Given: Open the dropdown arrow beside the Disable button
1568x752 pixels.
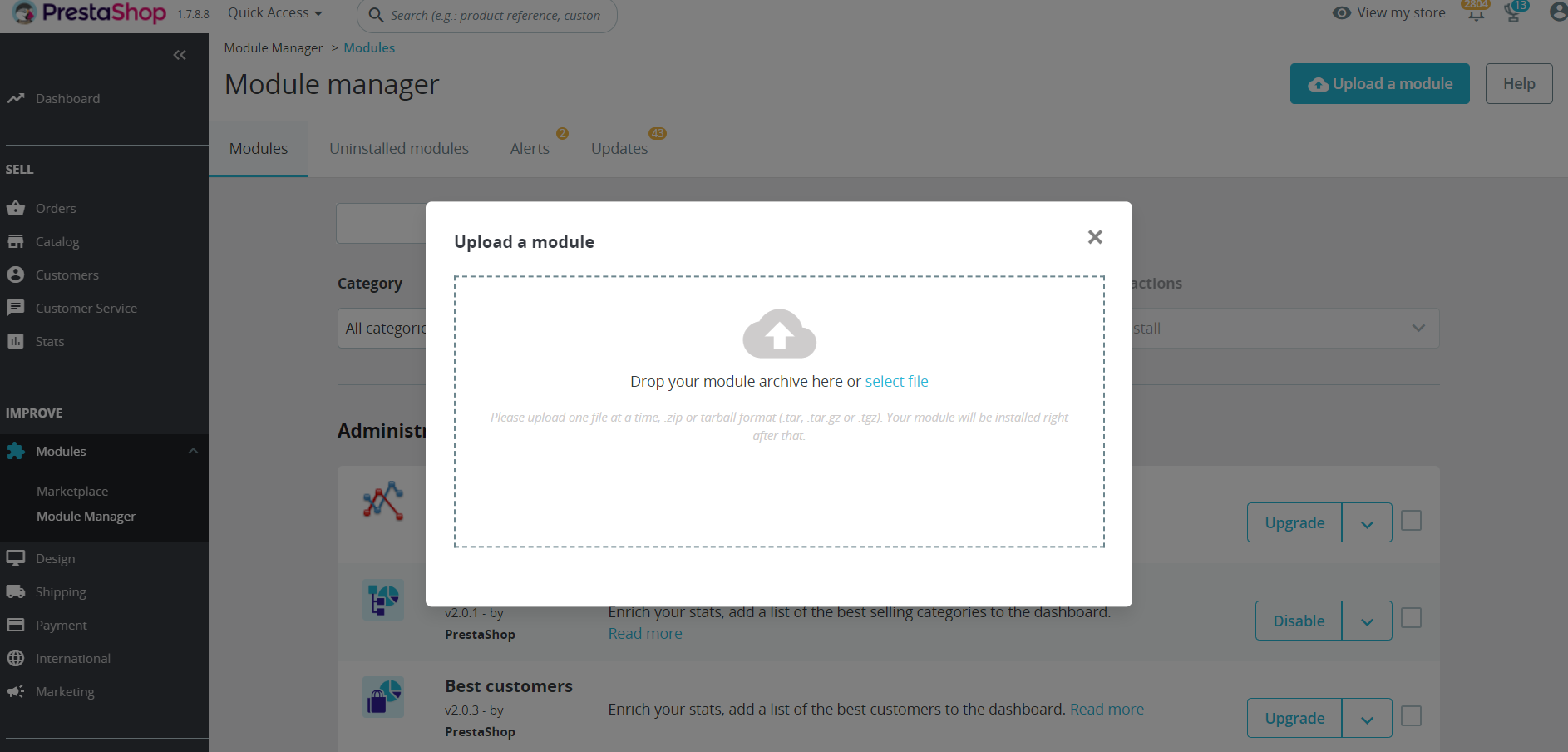Looking at the screenshot, I should point(1367,621).
